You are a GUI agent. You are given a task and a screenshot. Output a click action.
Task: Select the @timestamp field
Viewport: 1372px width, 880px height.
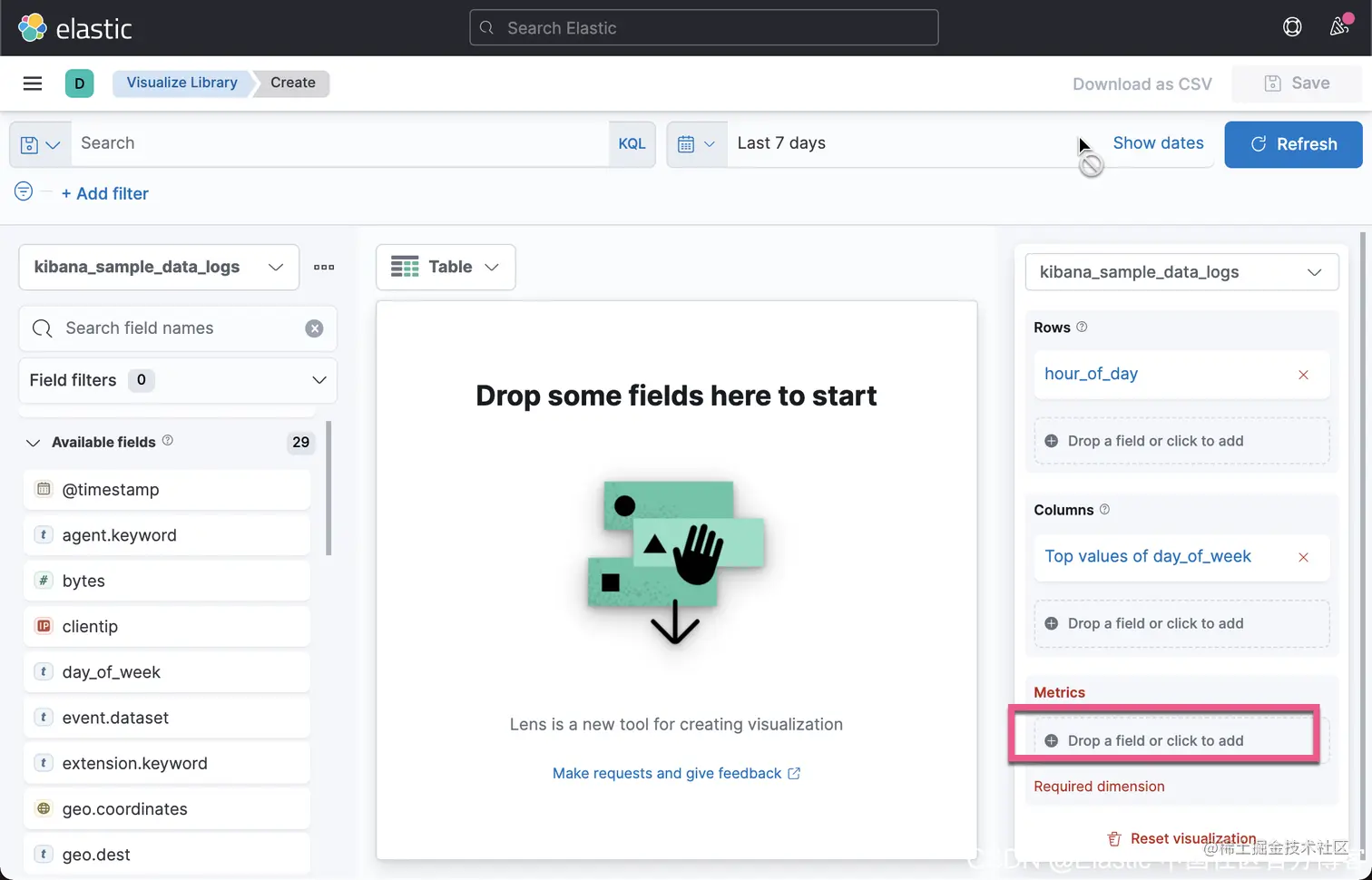(x=167, y=490)
